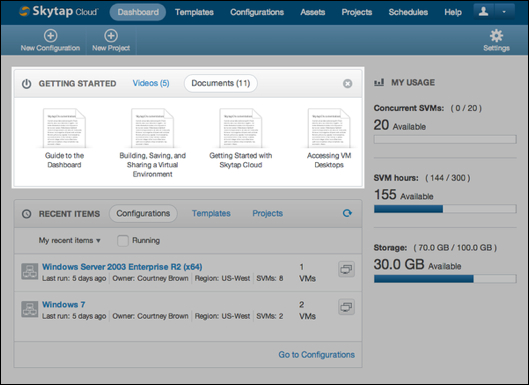529x385 pixels.
Task: Expand the My recent items dropdown
Action: coord(69,241)
